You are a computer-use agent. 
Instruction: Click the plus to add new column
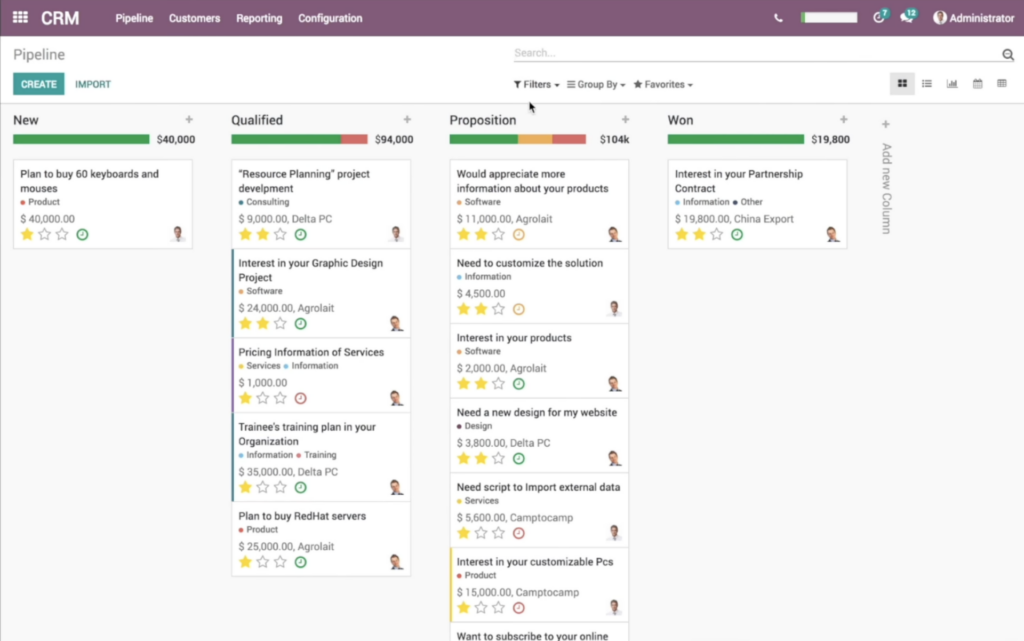pos(886,124)
